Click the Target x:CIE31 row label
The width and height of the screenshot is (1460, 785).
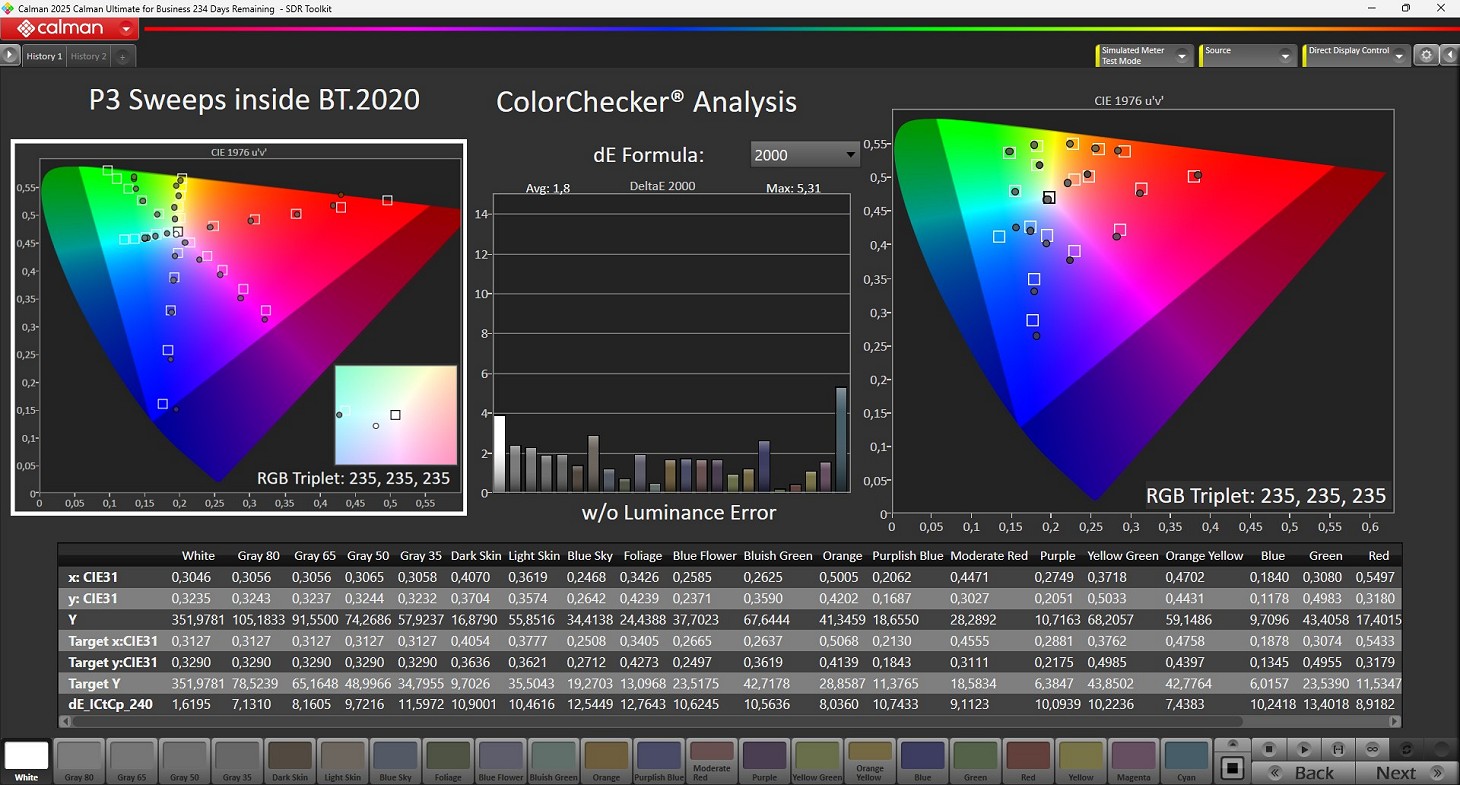coord(112,641)
